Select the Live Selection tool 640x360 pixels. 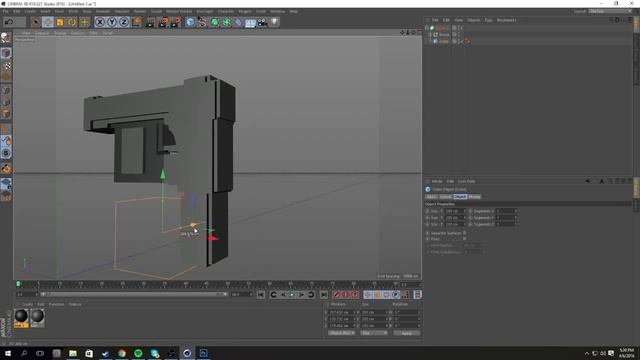(x=36, y=22)
